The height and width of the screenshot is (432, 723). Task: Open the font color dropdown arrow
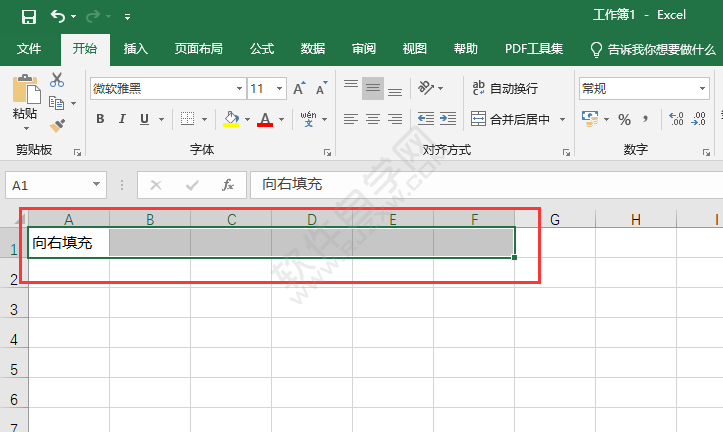[x=281, y=119]
